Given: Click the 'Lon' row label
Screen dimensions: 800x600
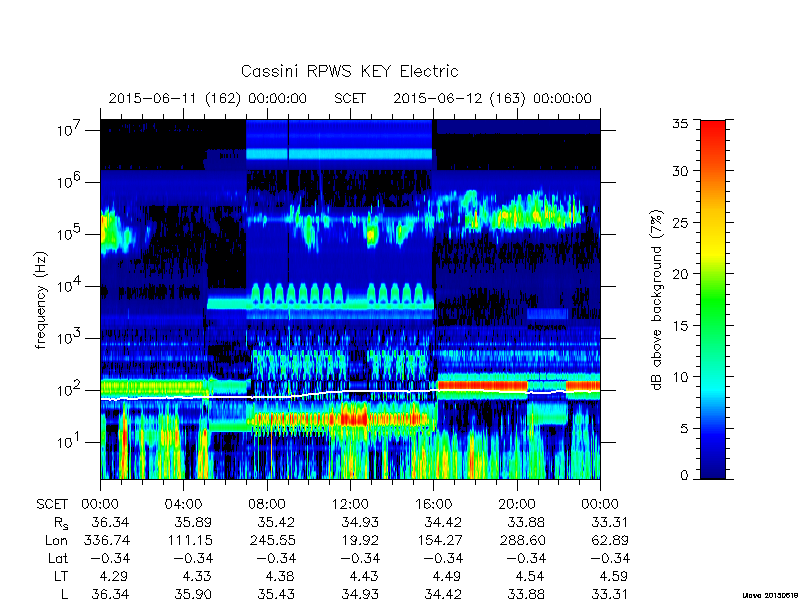Looking at the screenshot, I should pyautogui.click(x=56, y=540).
